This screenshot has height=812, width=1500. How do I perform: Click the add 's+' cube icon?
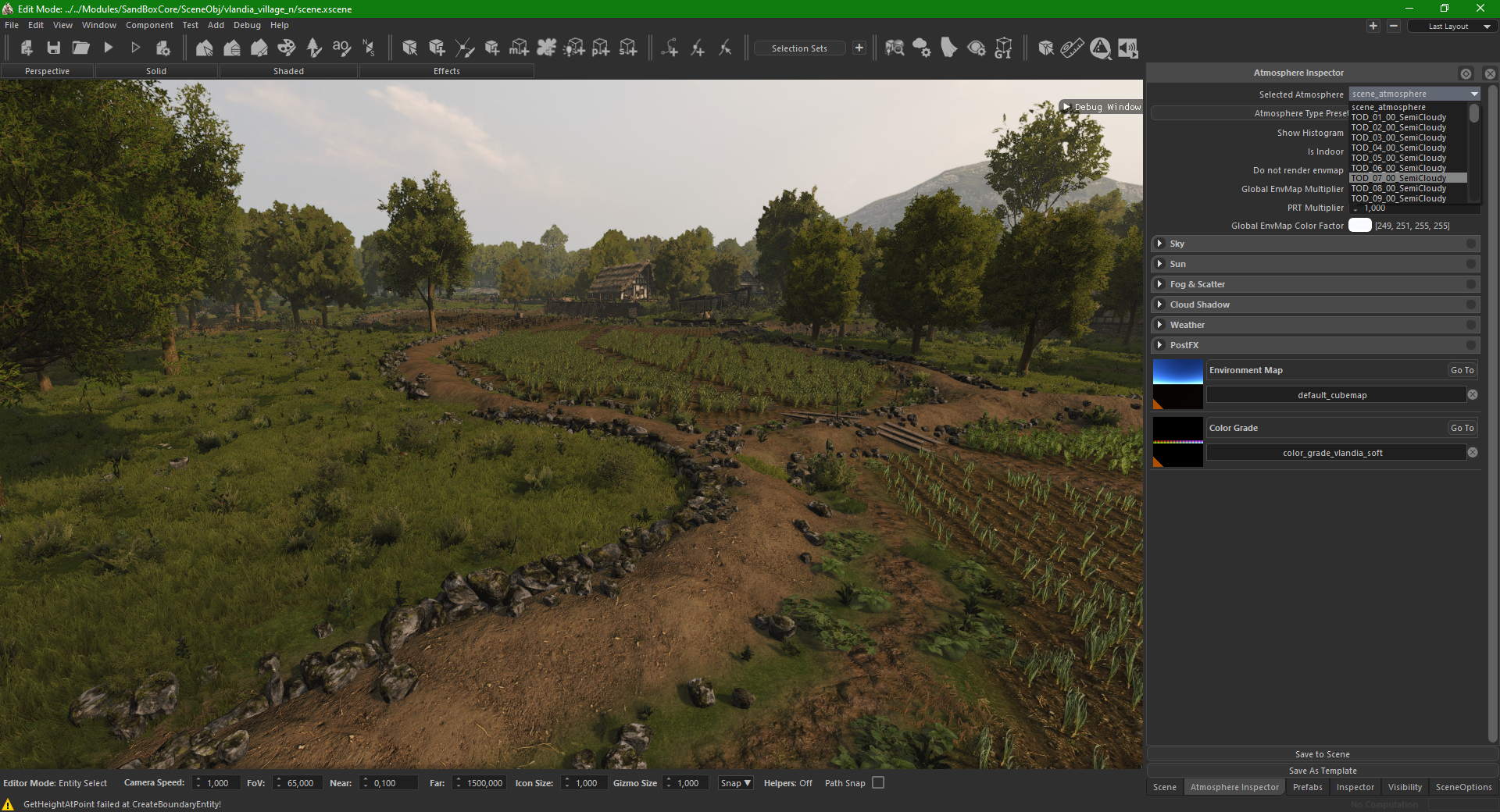[x=628, y=48]
